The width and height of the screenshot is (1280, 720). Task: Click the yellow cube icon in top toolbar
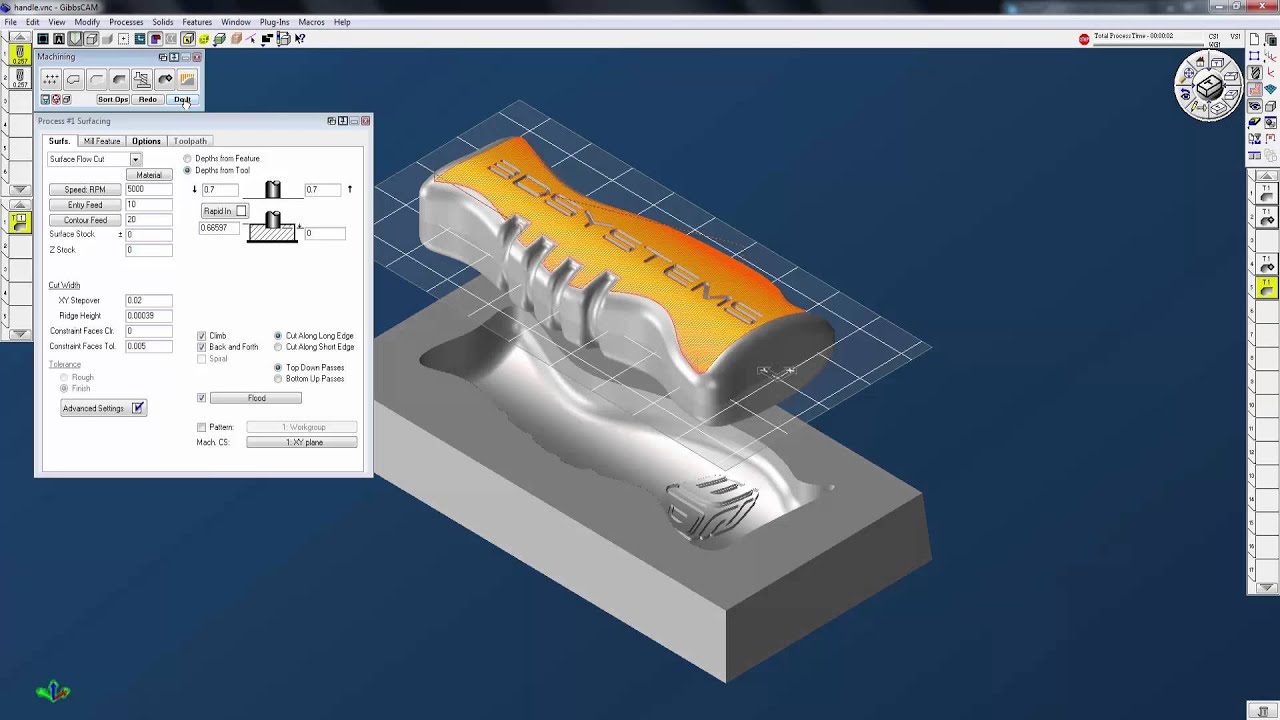(x=203, y=39)
